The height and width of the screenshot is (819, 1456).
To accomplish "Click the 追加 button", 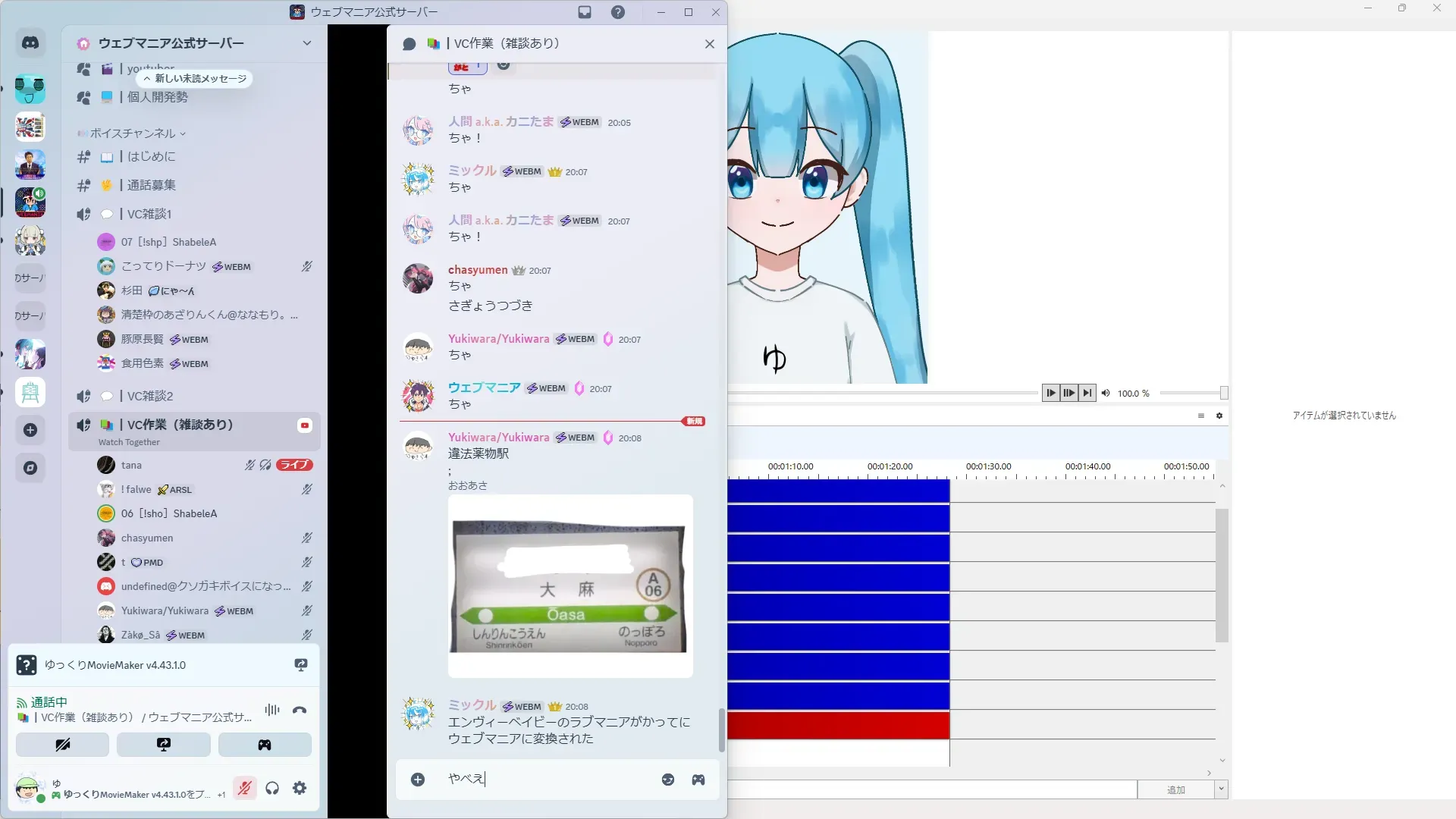I will 1175,789.
